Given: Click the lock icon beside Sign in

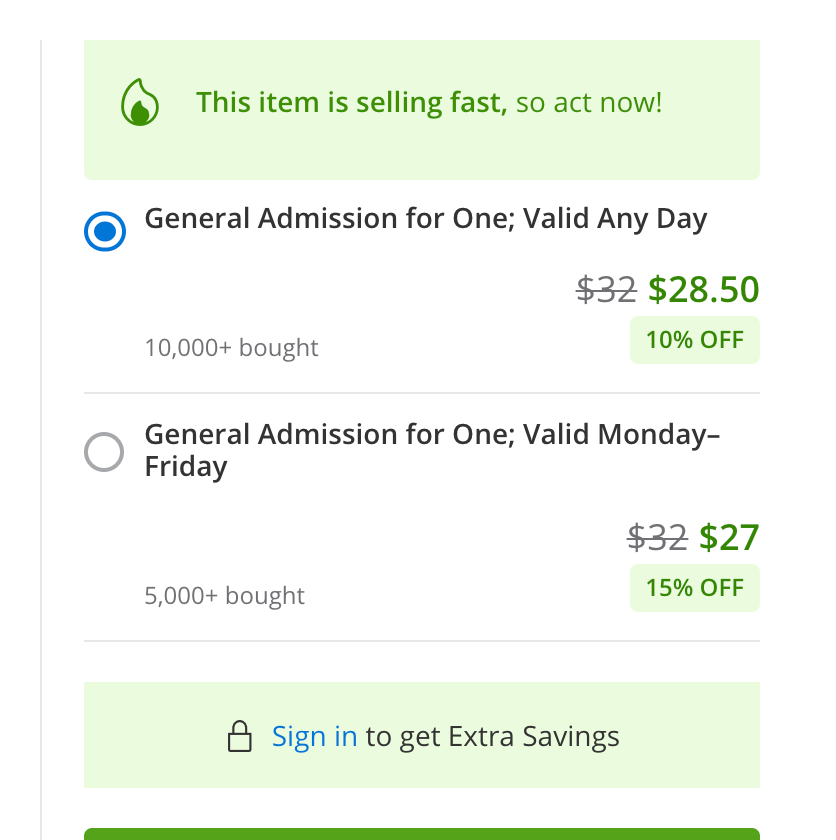Looking at the screenshot, I should [240, 738].
